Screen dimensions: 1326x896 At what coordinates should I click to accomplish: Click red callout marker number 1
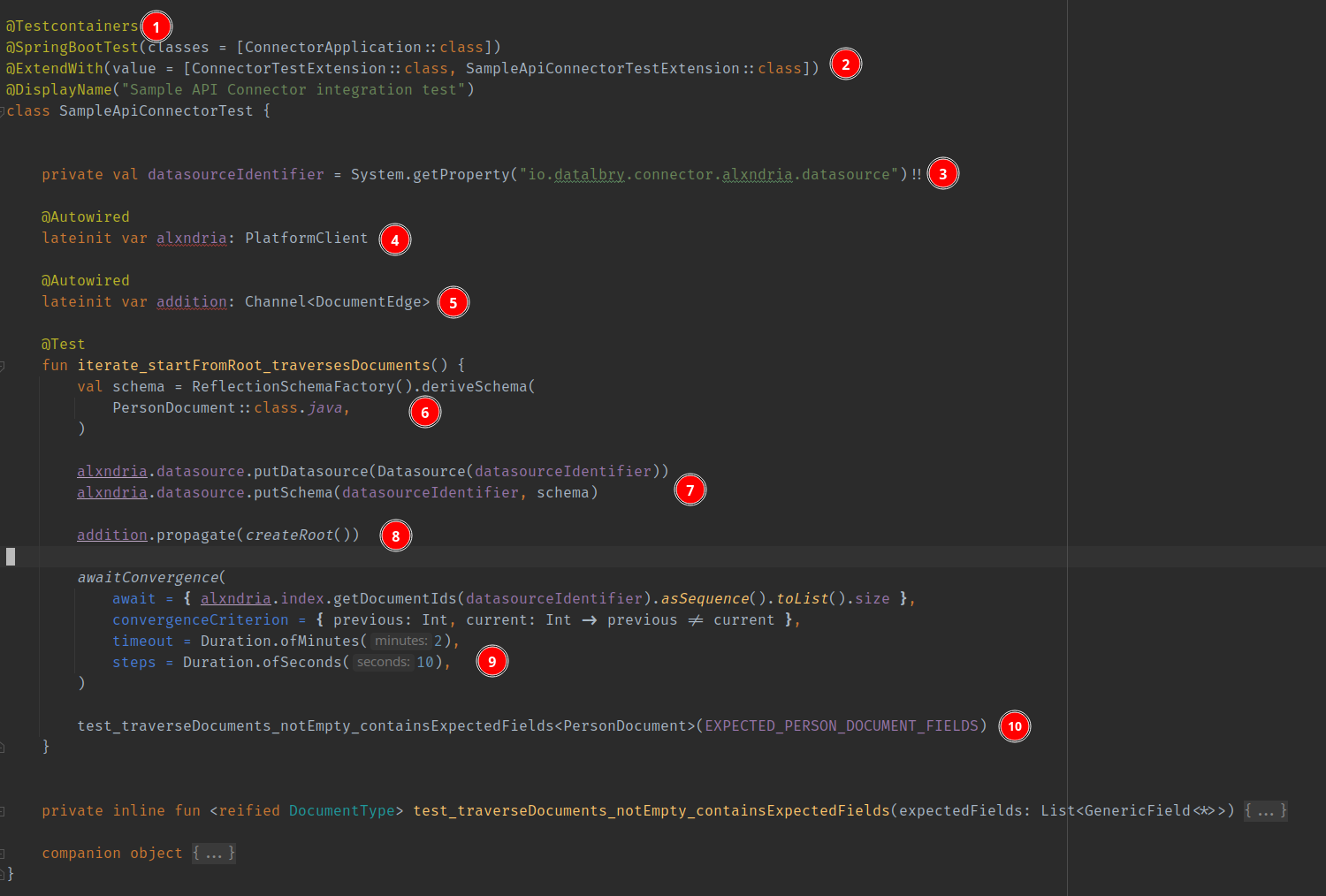(156, 27)
